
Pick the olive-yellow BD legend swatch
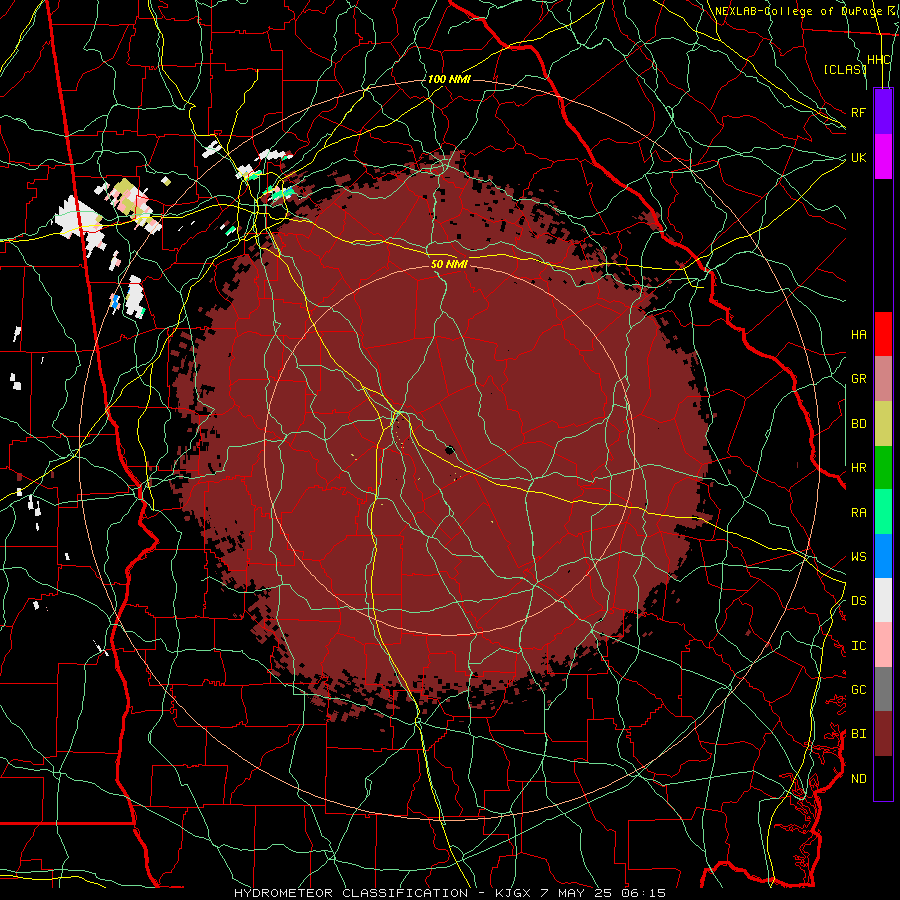coord(883,423)
